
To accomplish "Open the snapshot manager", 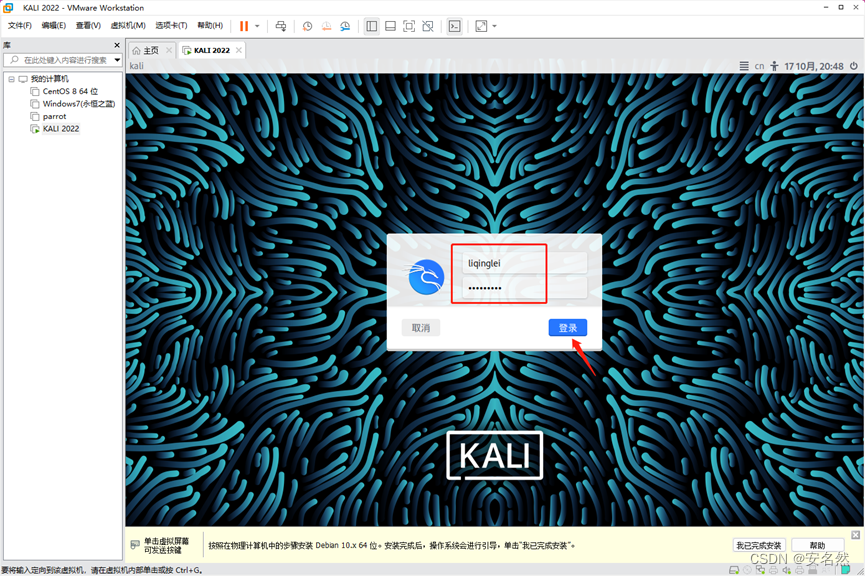I will pos(345,26).
